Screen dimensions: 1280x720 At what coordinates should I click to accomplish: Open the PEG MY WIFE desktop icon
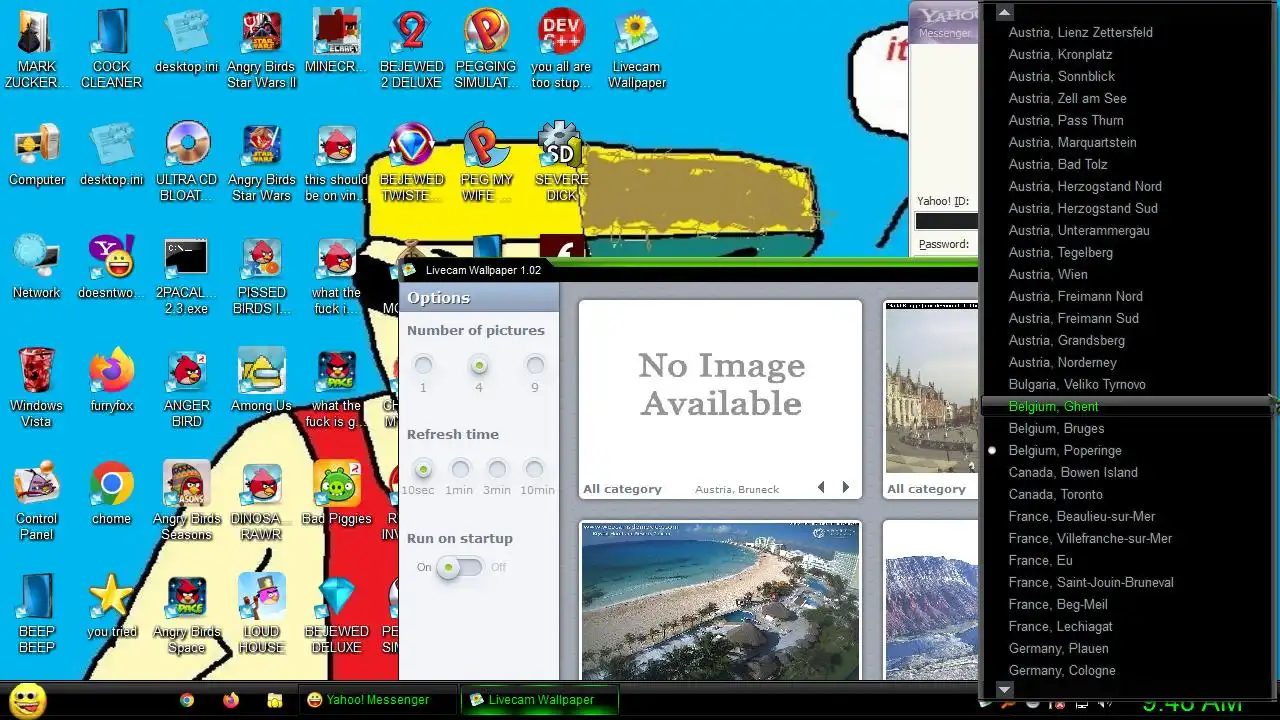tap(486, 162)
